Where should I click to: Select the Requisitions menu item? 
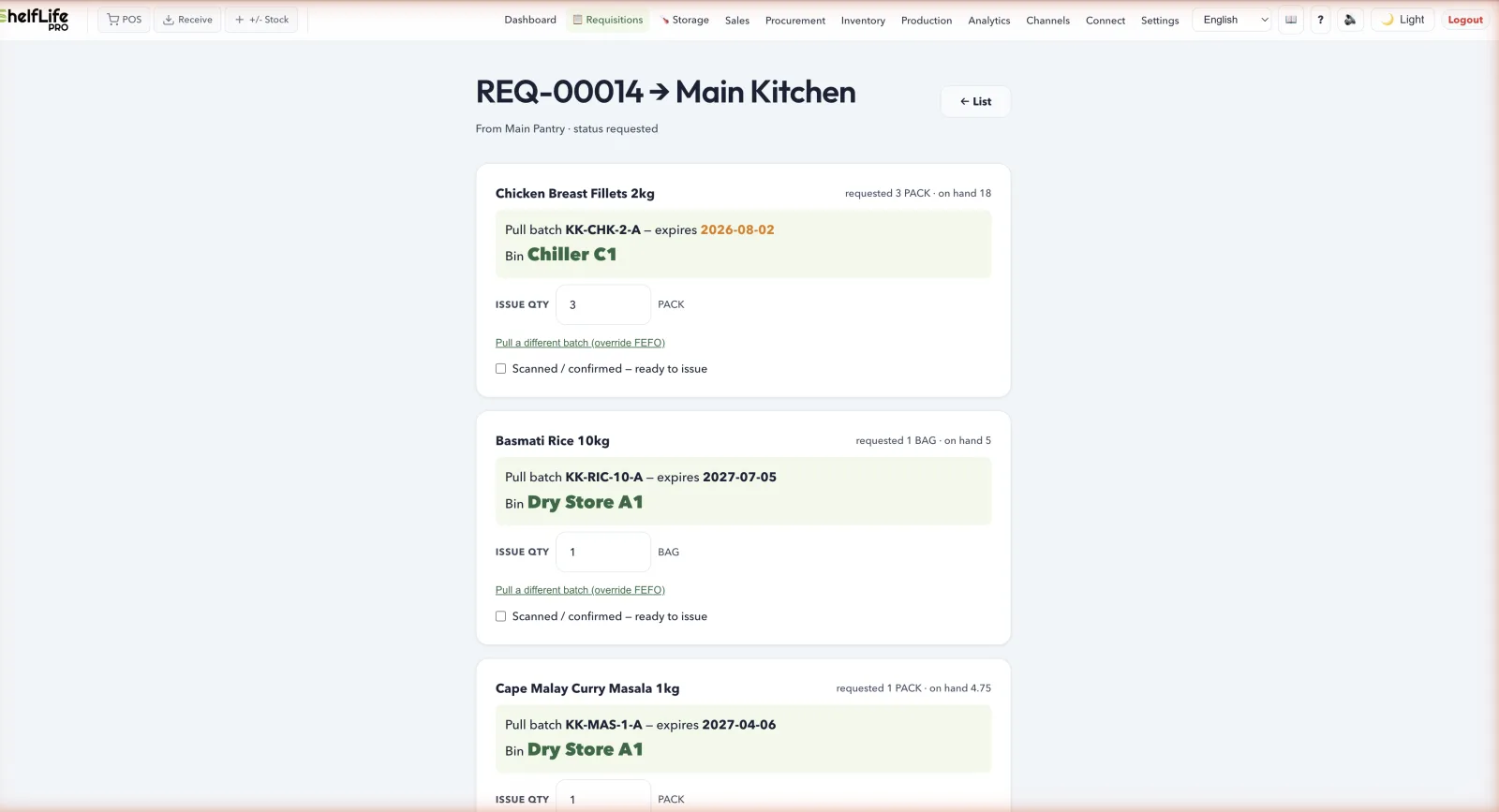pyautogui.click(x=607, y=20)
